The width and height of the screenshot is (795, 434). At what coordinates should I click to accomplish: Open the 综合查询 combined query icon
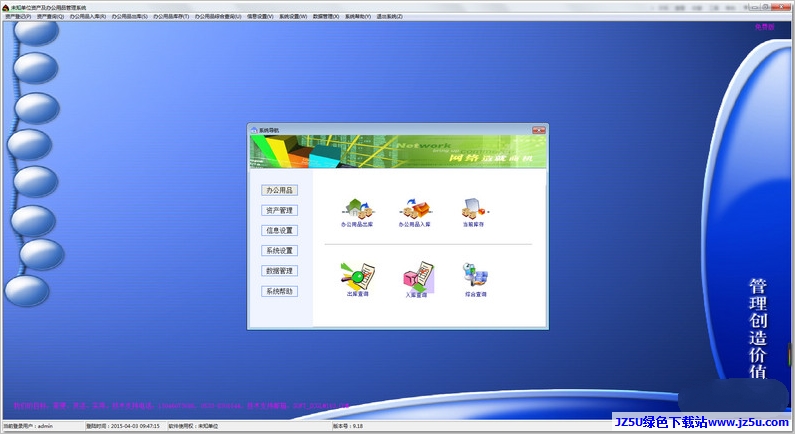(476, 279)
